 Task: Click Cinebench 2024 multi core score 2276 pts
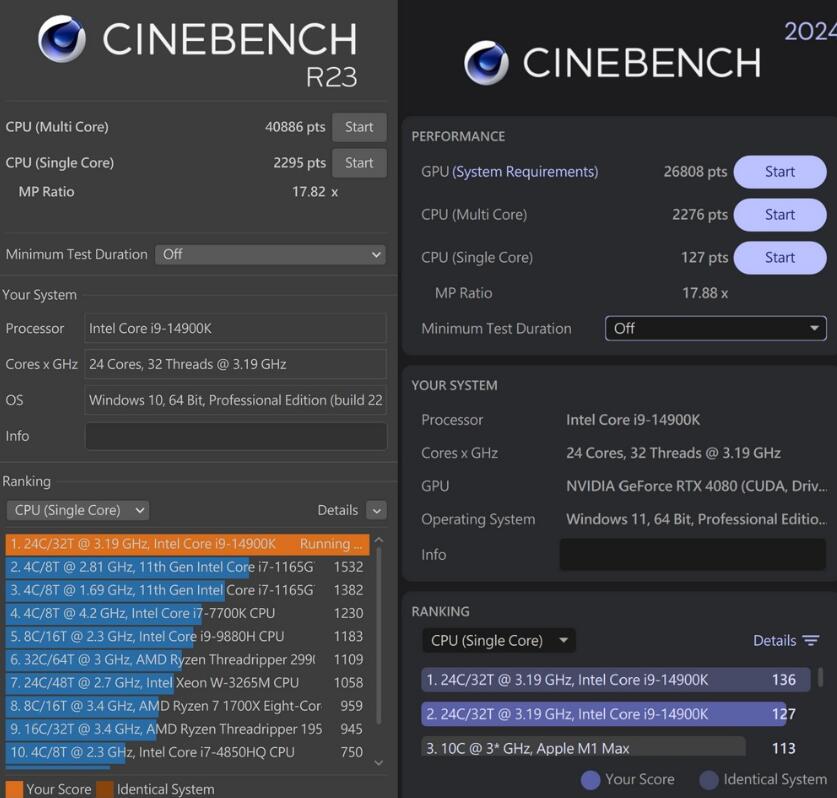(700, 215)
